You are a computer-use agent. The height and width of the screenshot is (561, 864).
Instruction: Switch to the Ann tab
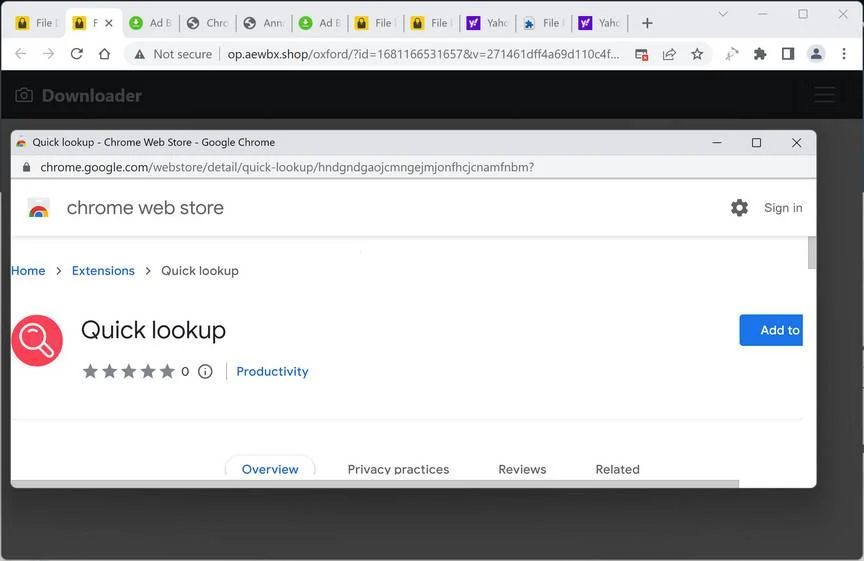[264, 23]
